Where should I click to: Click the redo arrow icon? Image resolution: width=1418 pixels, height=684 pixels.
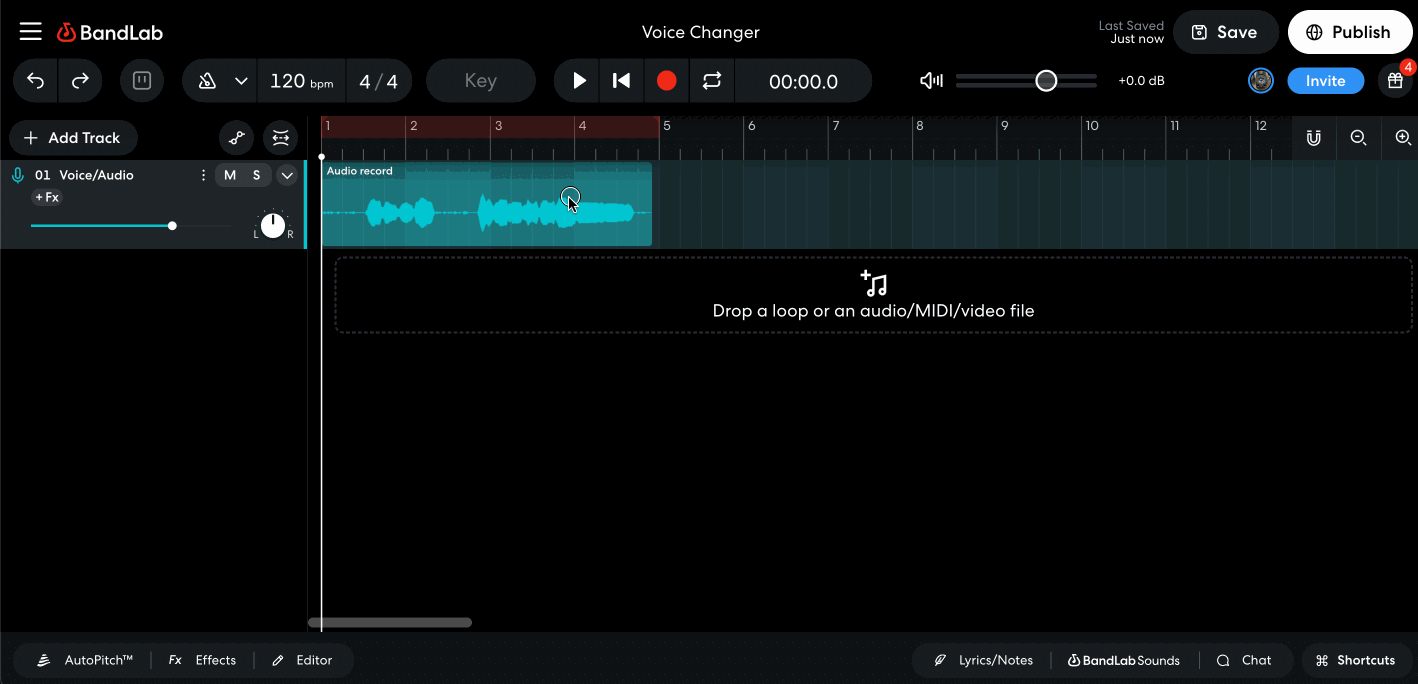(x=79, y=80)
